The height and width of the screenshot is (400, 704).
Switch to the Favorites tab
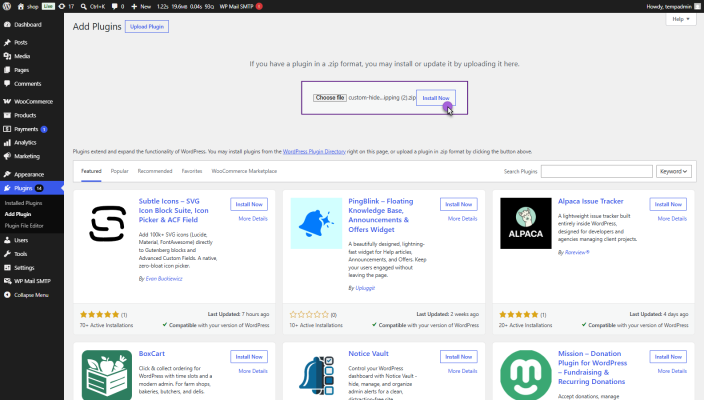(x=192, y=171)
